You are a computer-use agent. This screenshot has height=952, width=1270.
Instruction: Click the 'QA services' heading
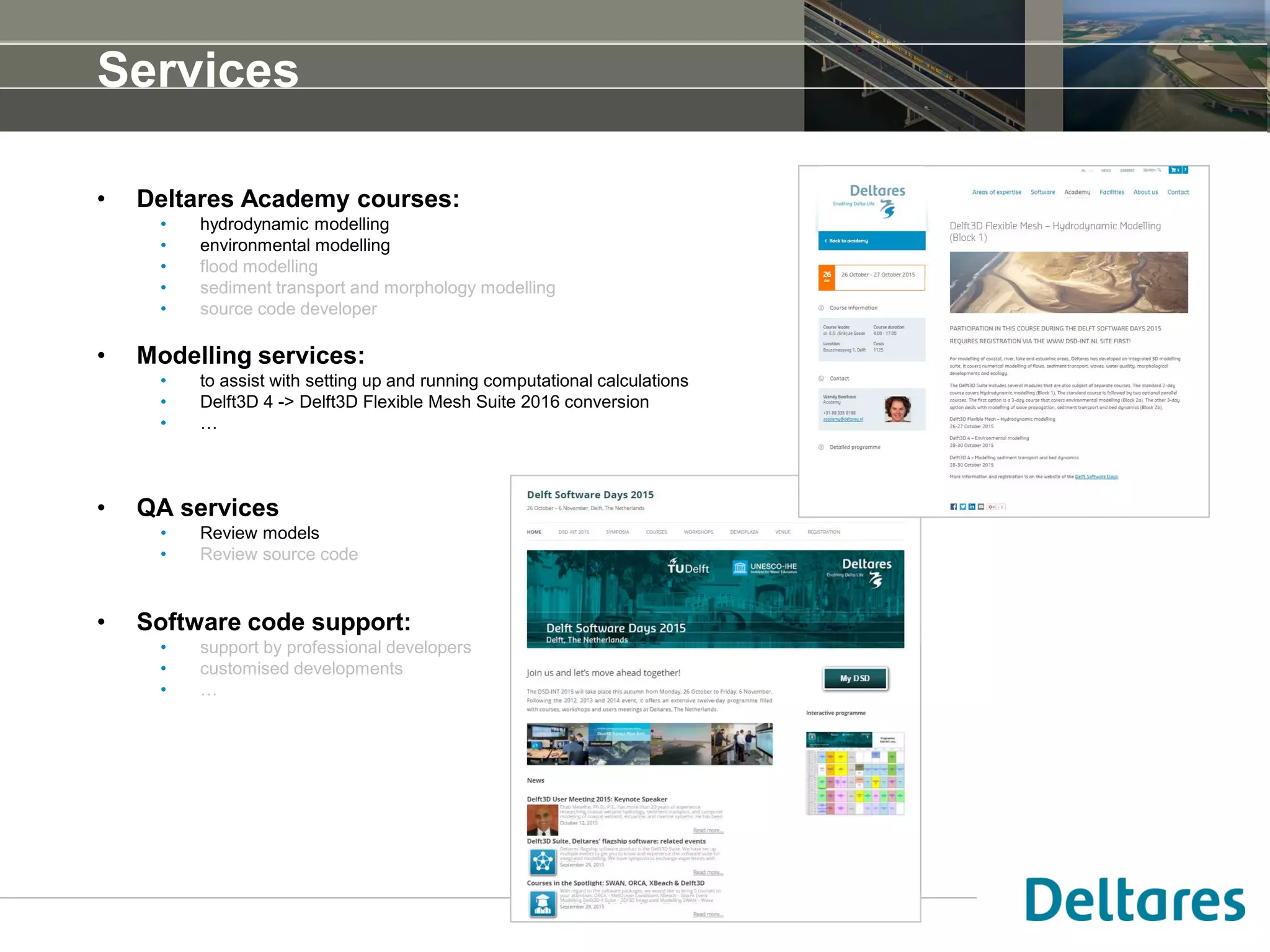coord(208,508)
